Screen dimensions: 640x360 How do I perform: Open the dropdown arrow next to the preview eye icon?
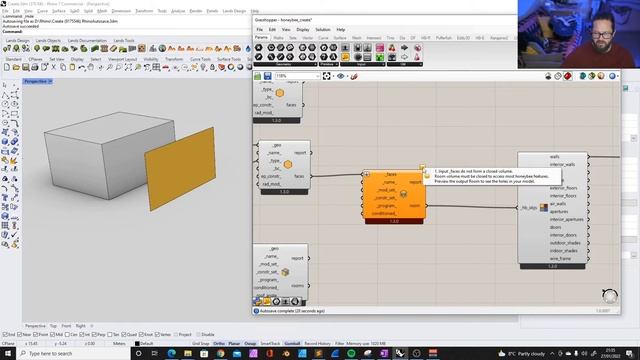[347, 76]
